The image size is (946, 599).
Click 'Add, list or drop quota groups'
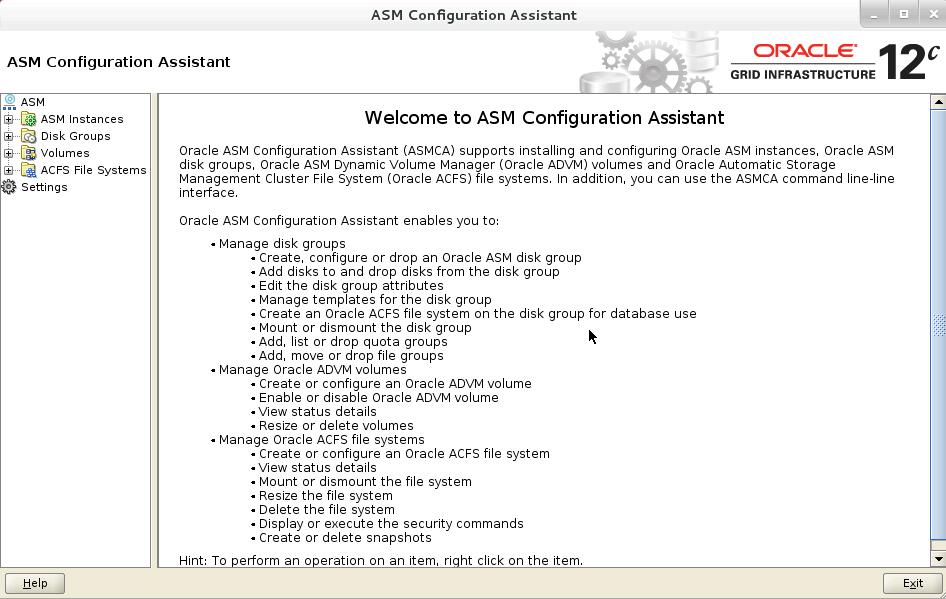point(353,341)
